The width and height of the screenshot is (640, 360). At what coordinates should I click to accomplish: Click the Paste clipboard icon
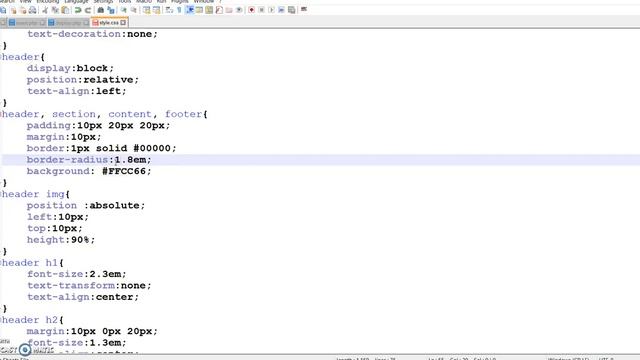pos(65,10)
